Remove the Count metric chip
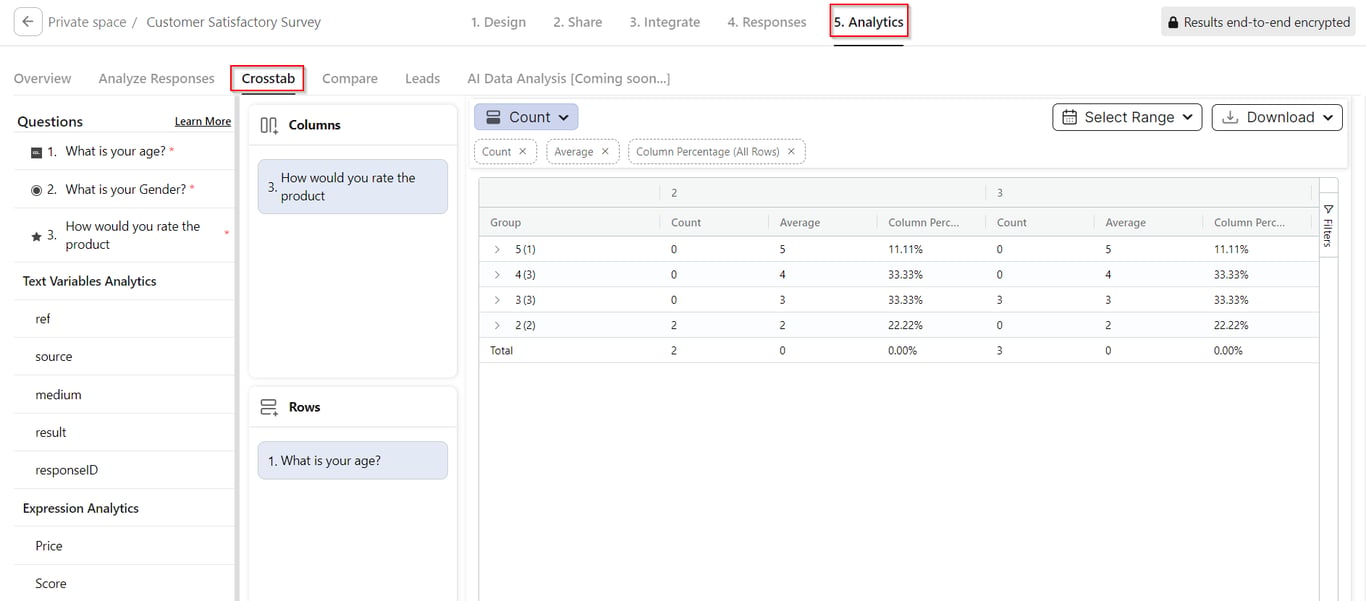 523,152
